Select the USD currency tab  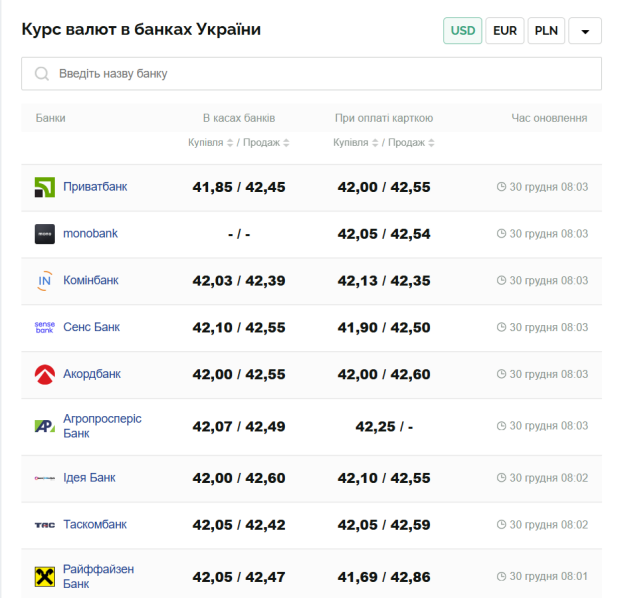coord(463,31)
